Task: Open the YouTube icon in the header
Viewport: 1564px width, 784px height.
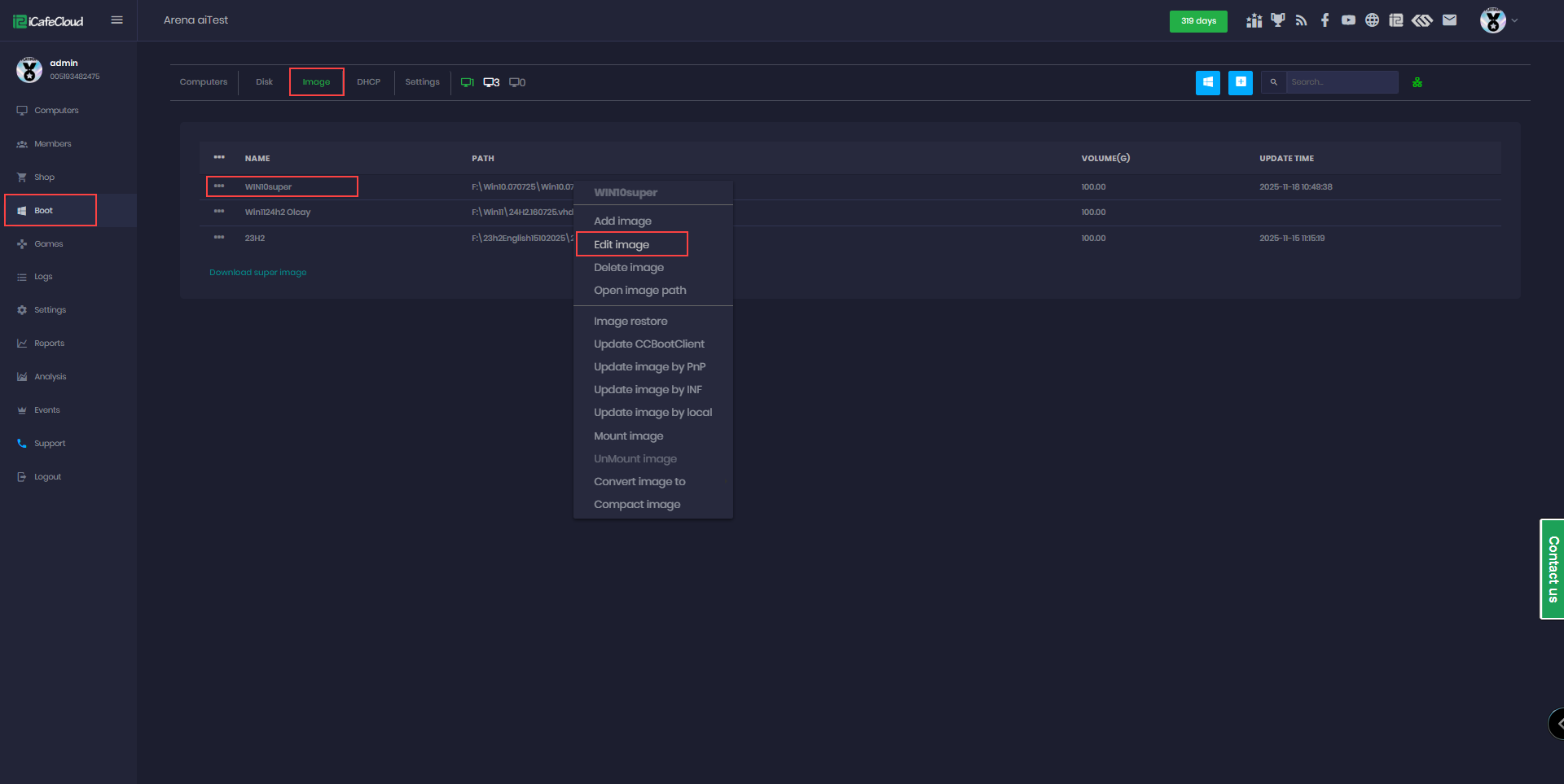Action: pyautogui.click(x=1348, y=20)
